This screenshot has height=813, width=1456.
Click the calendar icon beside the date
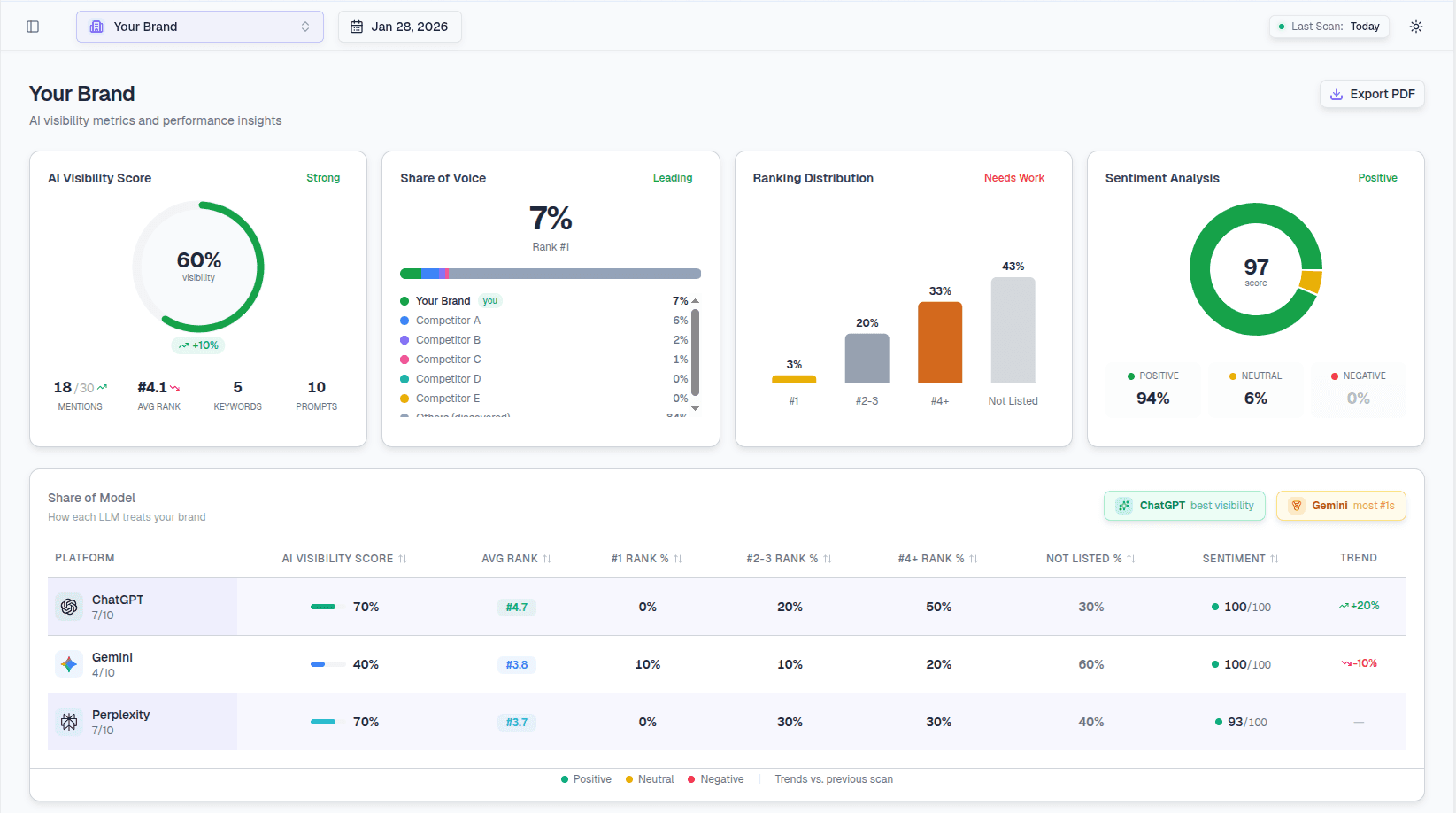pyautogui.click(x=356, y=27)
